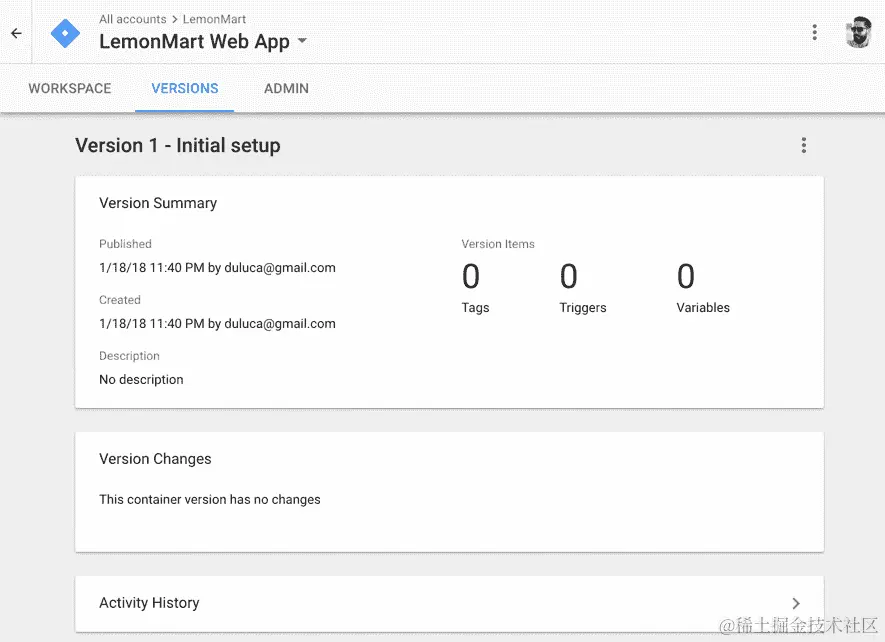Open the LemonMart breadcrumb link
The height and width of the screenshot is (642, 885).
click(214, 19)
